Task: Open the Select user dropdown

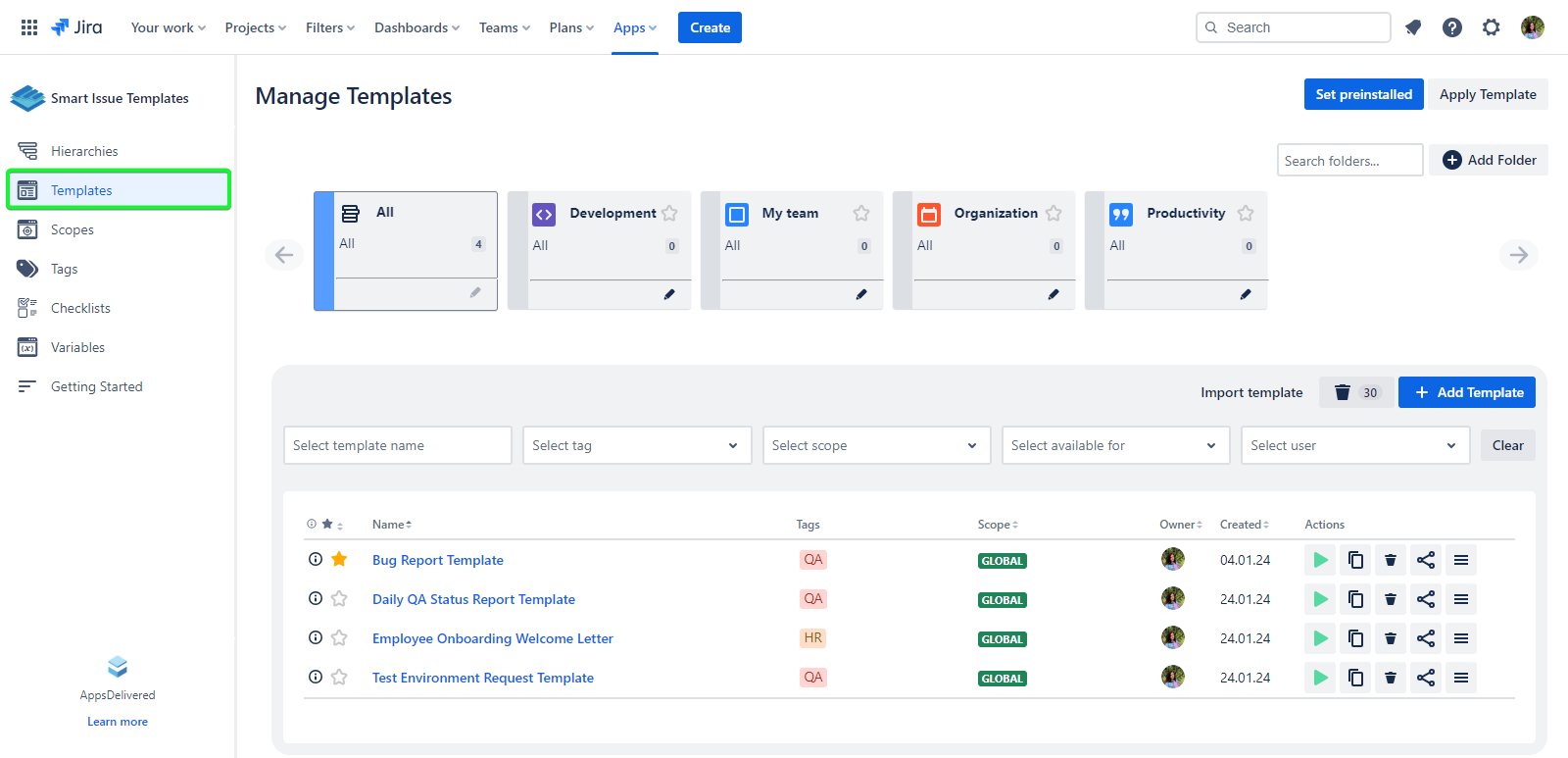Action: click(1354, 445)
